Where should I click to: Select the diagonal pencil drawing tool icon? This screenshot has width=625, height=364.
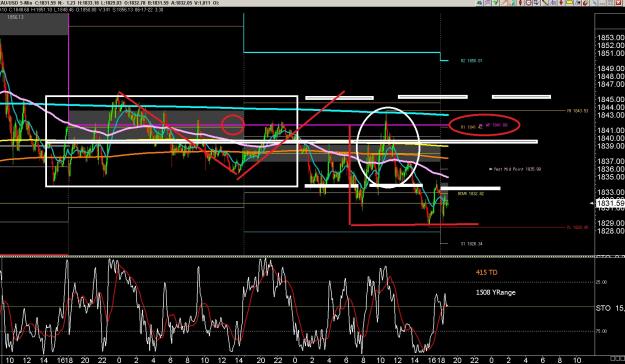coord(545,3)
